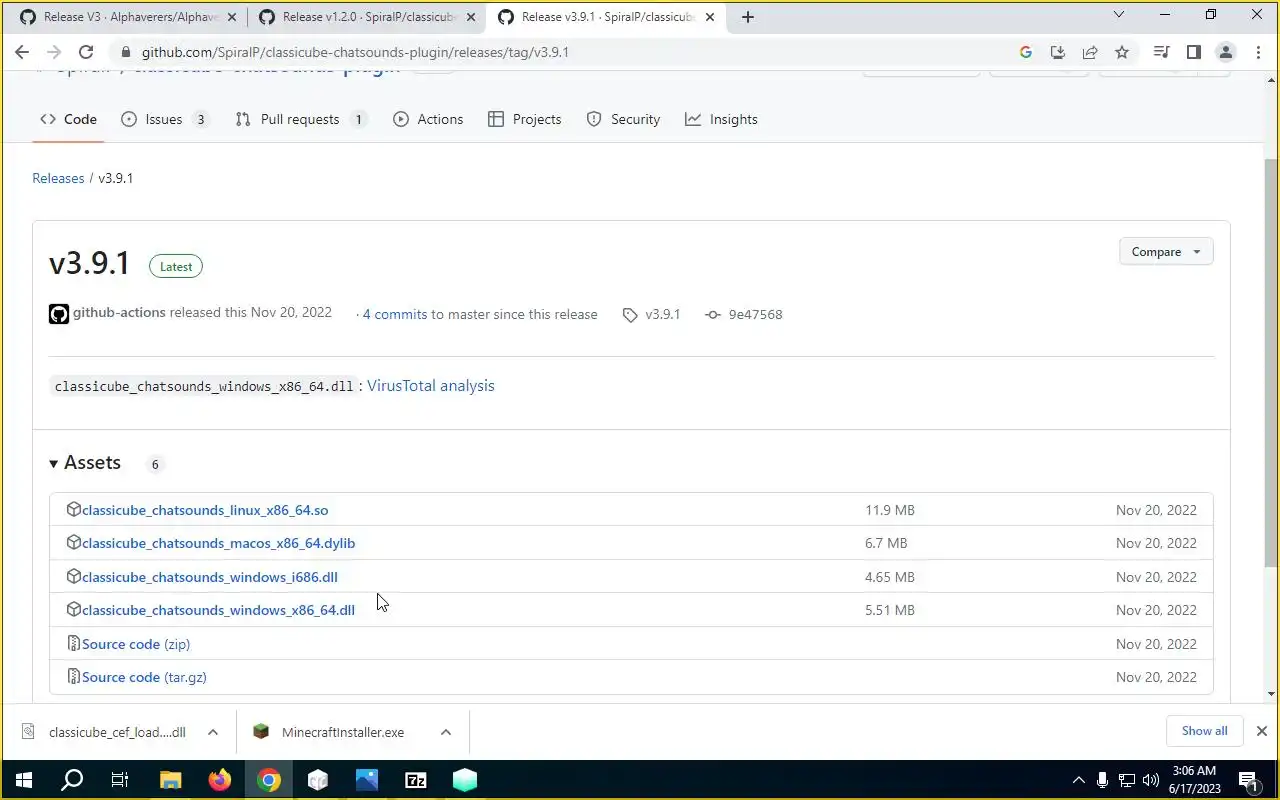This screenshot has width=1280, height=800.
Task: Go to the Releases breadcrumb link
Action: pos(58,178)
